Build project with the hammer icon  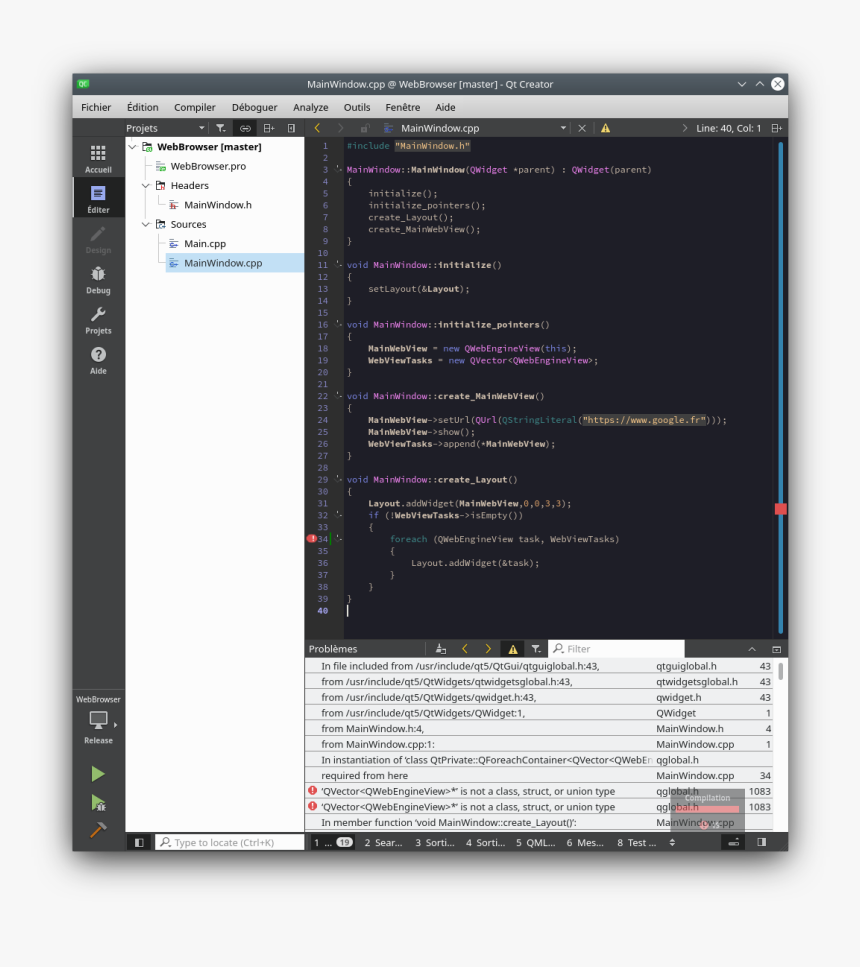(x=98, y=830)
